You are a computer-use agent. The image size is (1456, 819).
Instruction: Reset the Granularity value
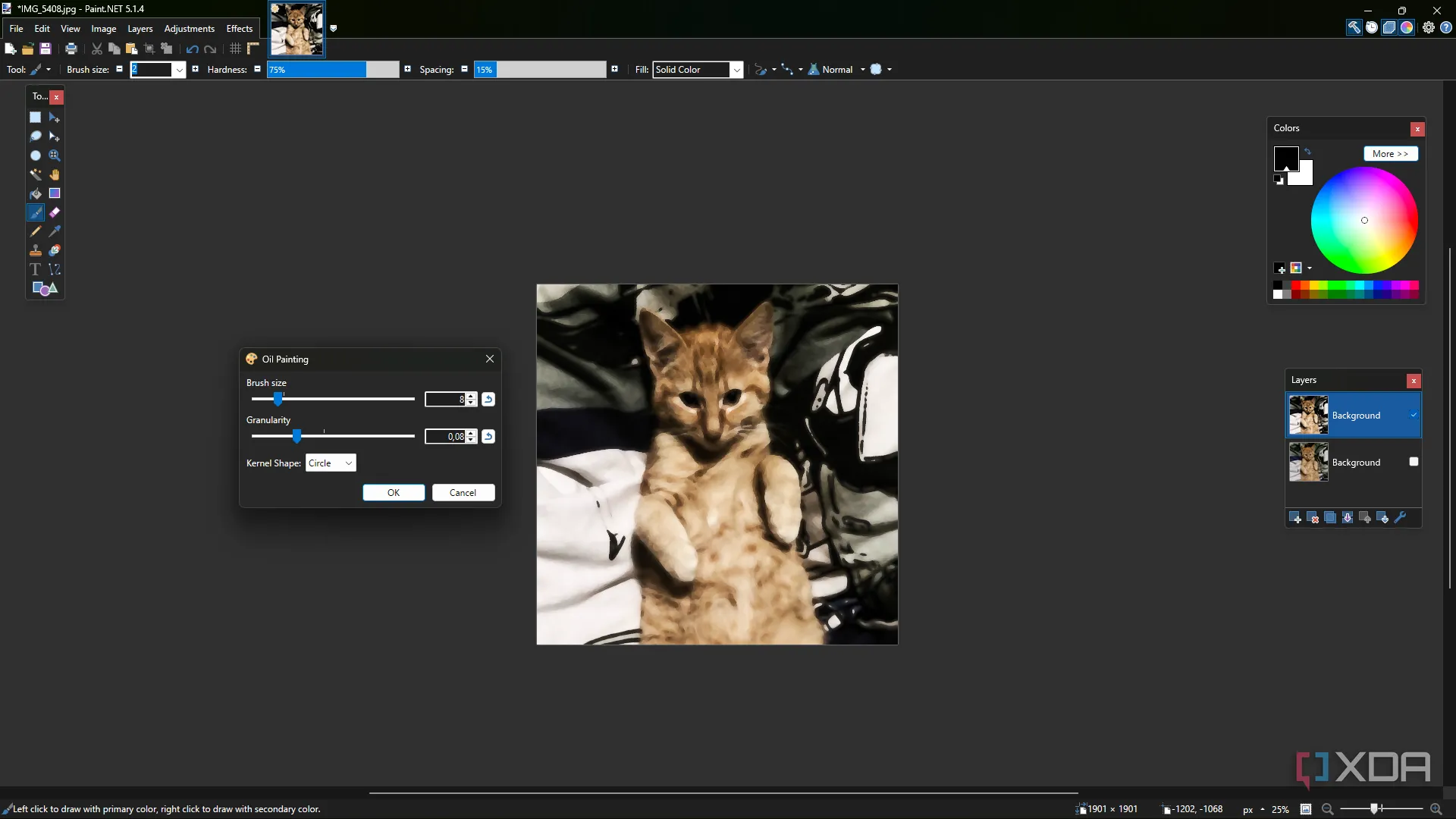(x=488, y=437)
